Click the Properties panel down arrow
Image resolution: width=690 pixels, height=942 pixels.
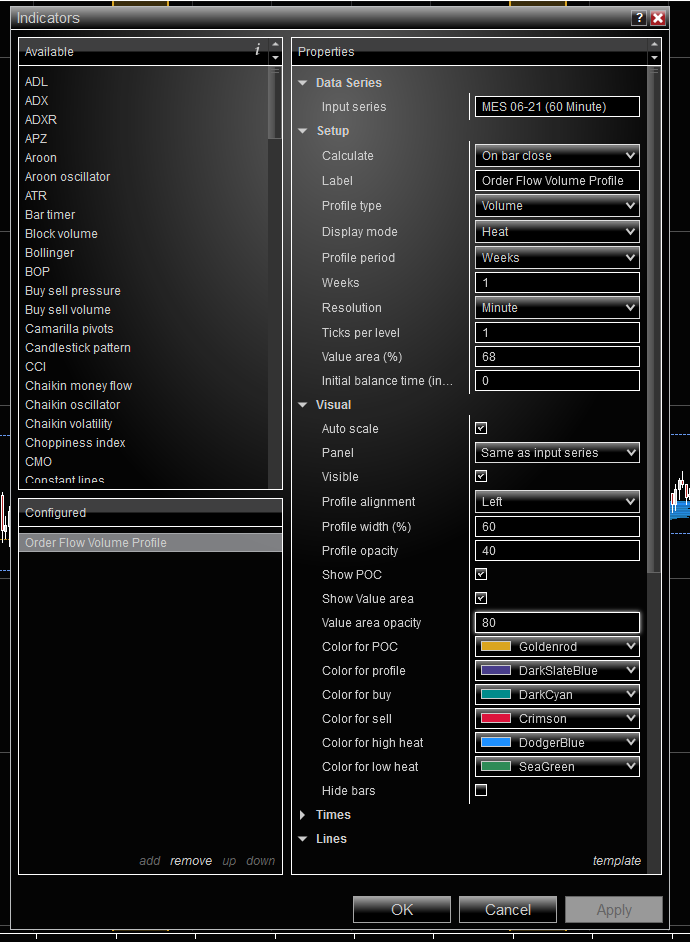point(654,58)
